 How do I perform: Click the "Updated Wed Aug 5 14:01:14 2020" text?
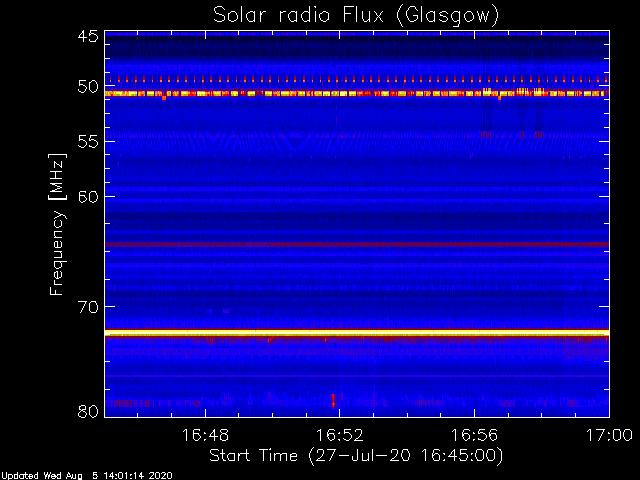coord(87,476)
